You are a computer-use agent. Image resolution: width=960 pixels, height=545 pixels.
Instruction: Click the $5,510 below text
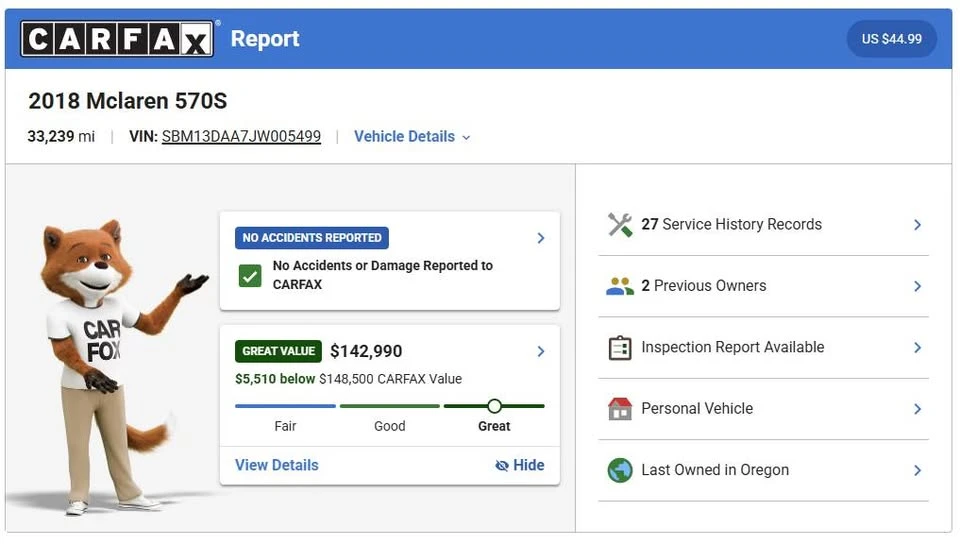[275, 379]
